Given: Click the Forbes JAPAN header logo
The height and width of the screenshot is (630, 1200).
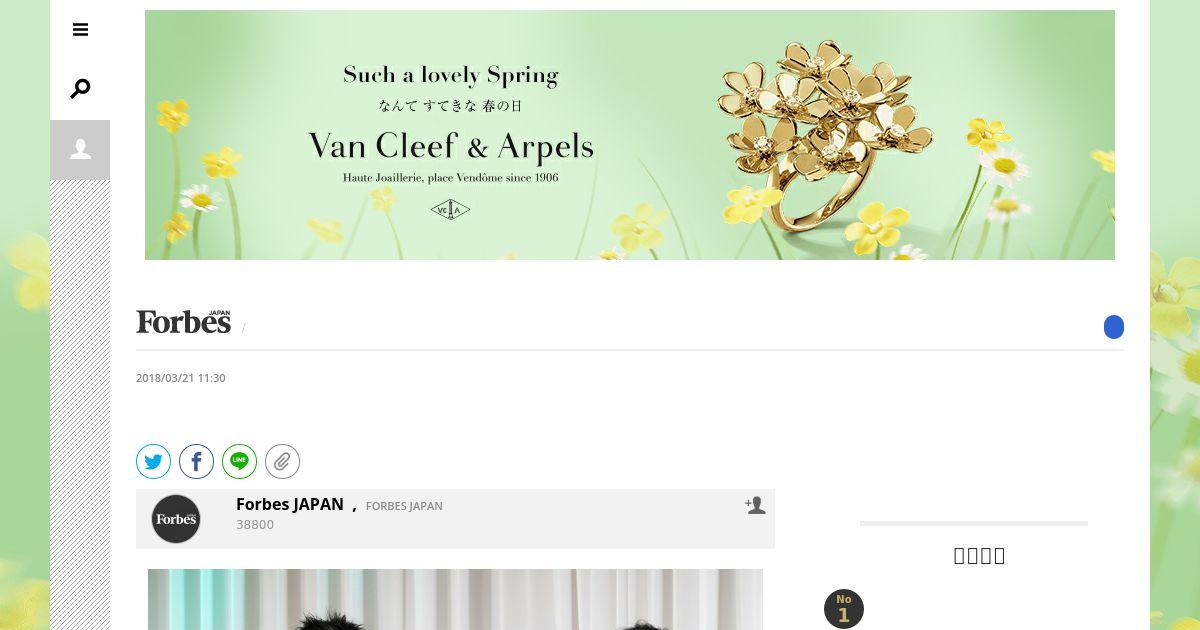Looking at the screenshot, I should [184, 321].
